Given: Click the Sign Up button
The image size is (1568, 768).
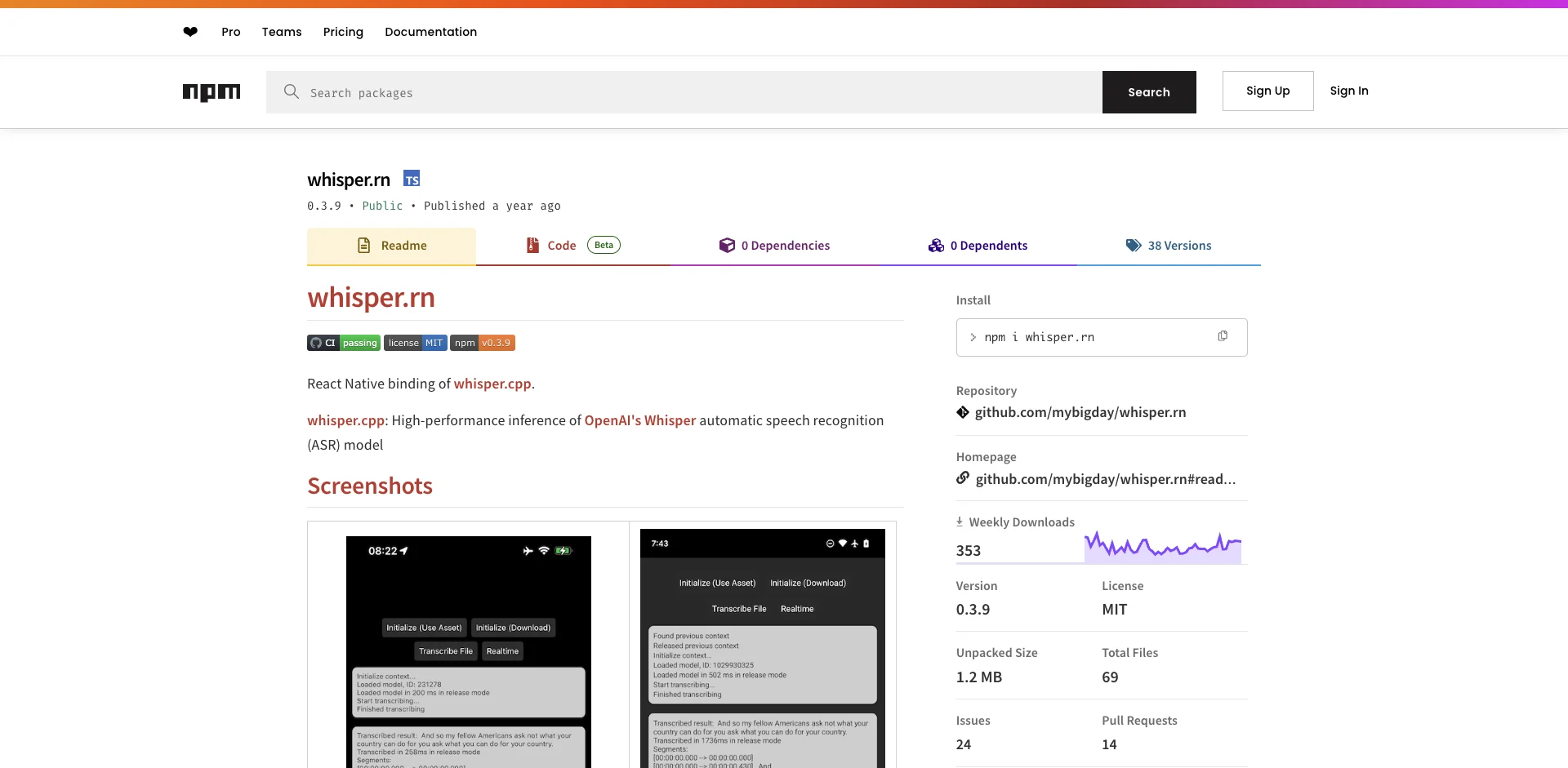Looking at the screenshot, I should (1267, 91).
